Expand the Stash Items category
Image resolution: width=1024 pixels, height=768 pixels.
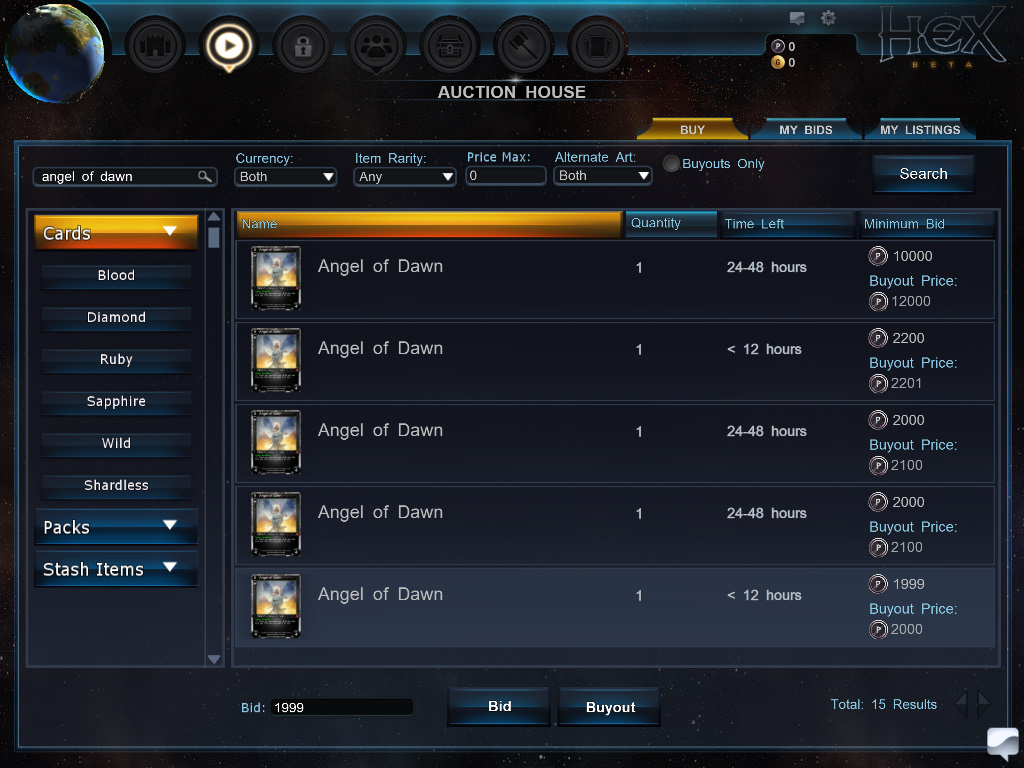116,569
